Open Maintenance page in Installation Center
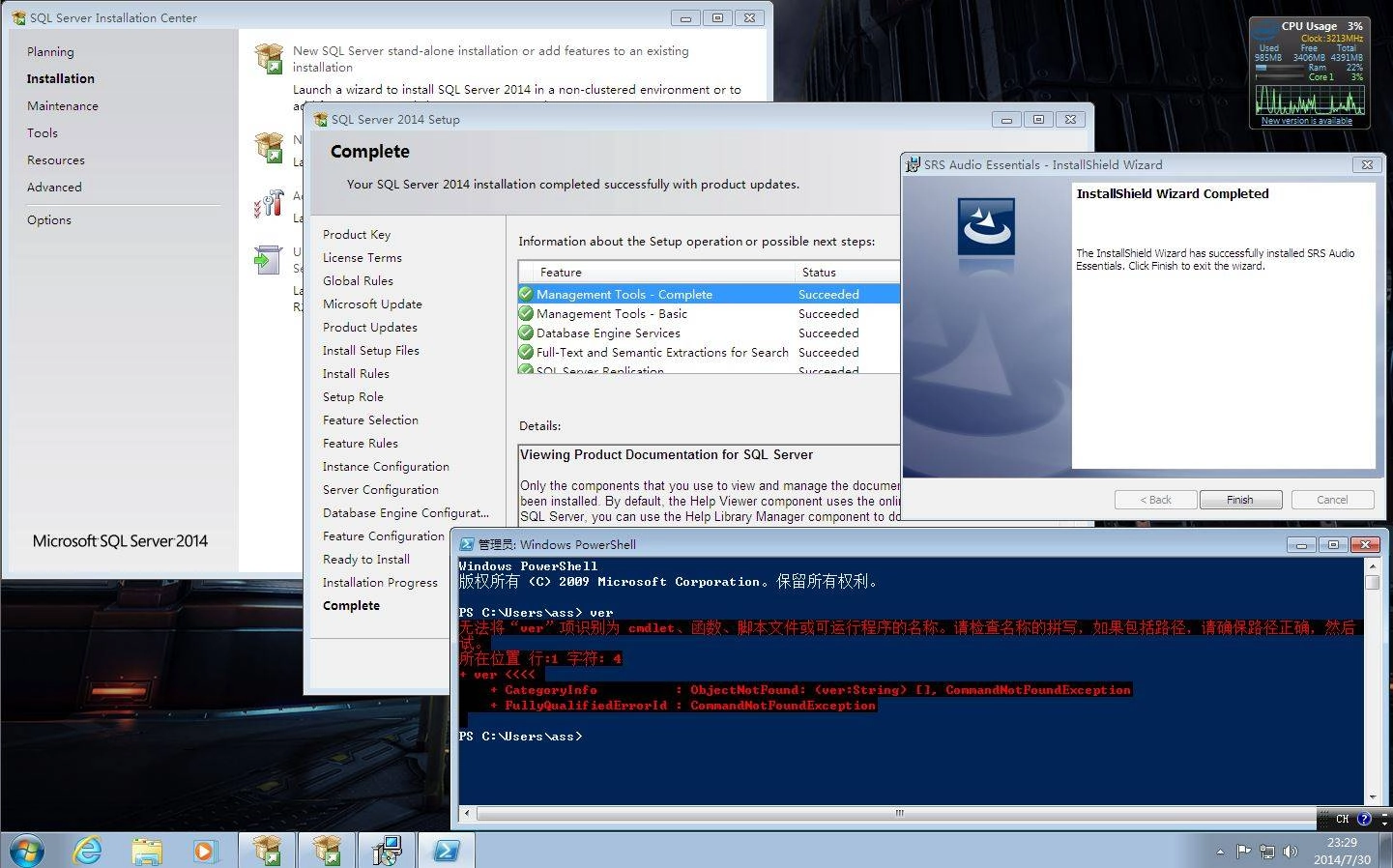 click(63, 106)
